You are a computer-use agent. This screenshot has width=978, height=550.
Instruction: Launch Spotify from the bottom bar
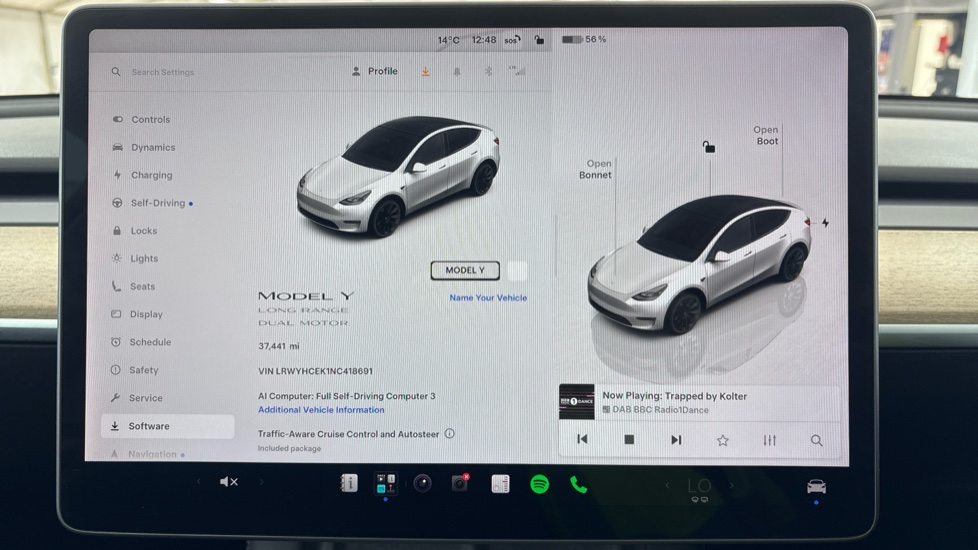pyautogui.click(x=540, y=484)
